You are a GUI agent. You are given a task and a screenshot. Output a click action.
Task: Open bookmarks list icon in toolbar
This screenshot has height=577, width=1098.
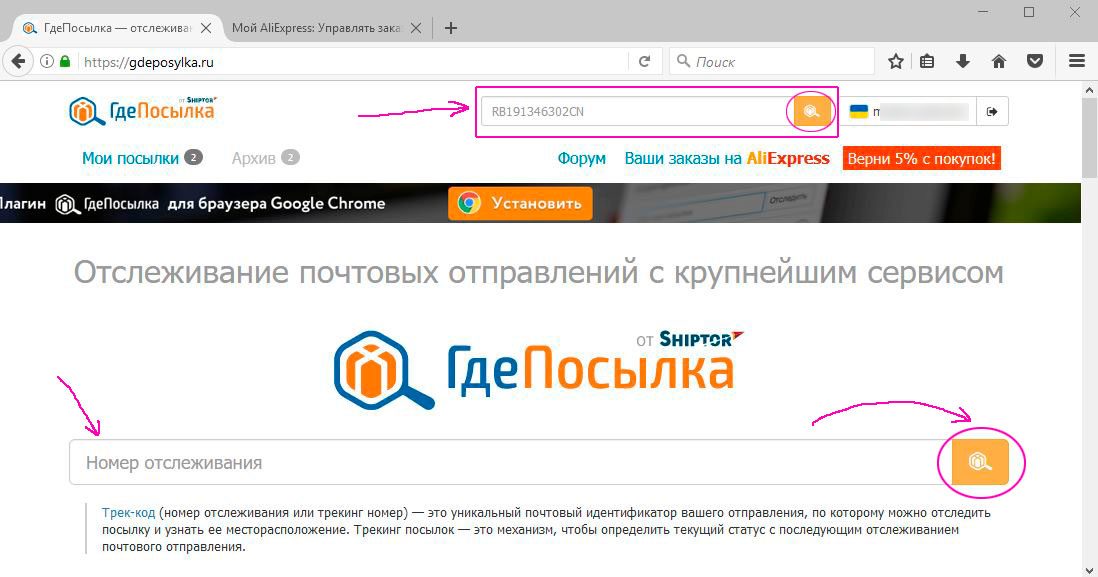click(927, 62)
